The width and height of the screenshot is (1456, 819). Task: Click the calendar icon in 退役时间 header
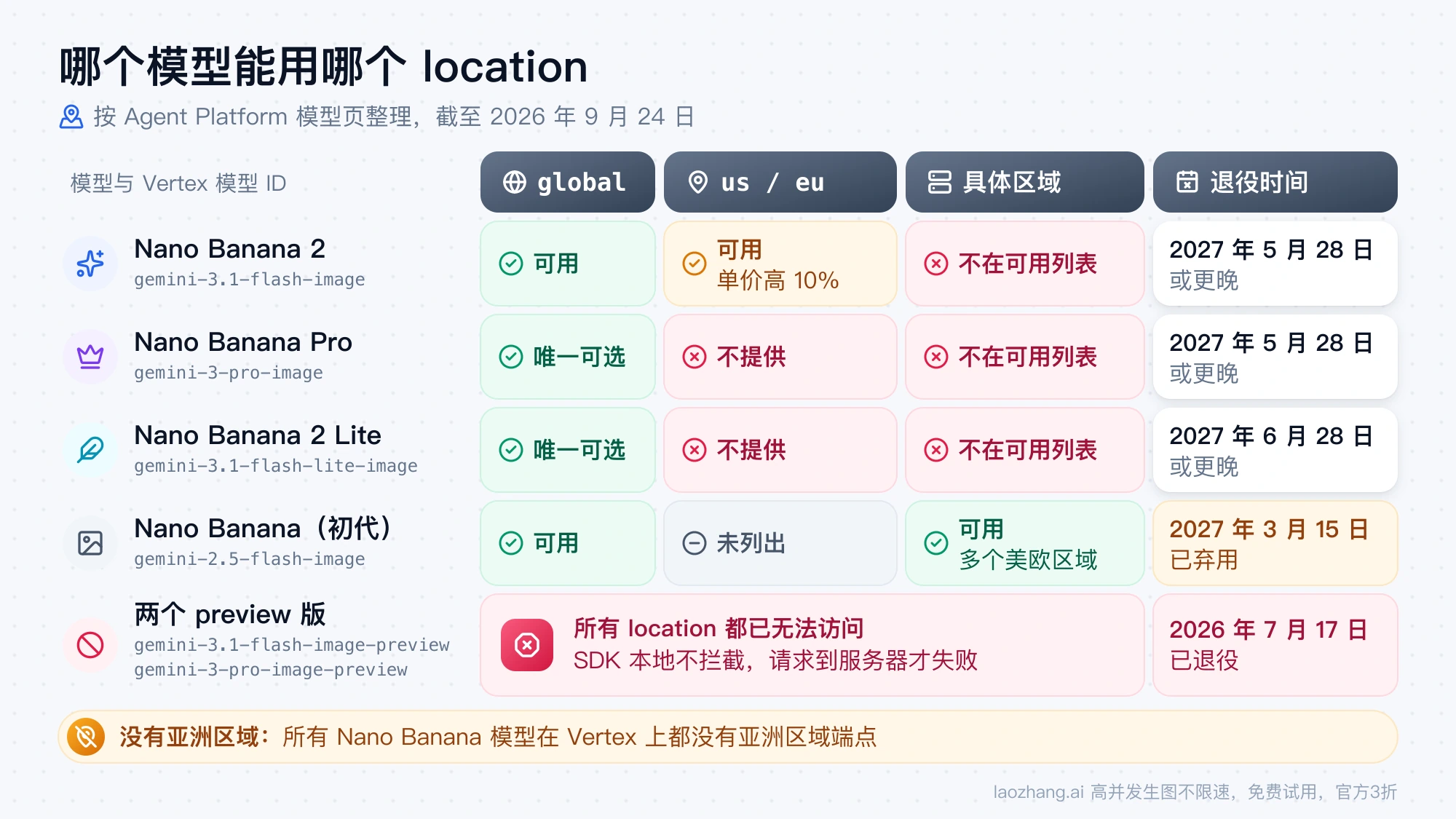(x=1187, y=182)
